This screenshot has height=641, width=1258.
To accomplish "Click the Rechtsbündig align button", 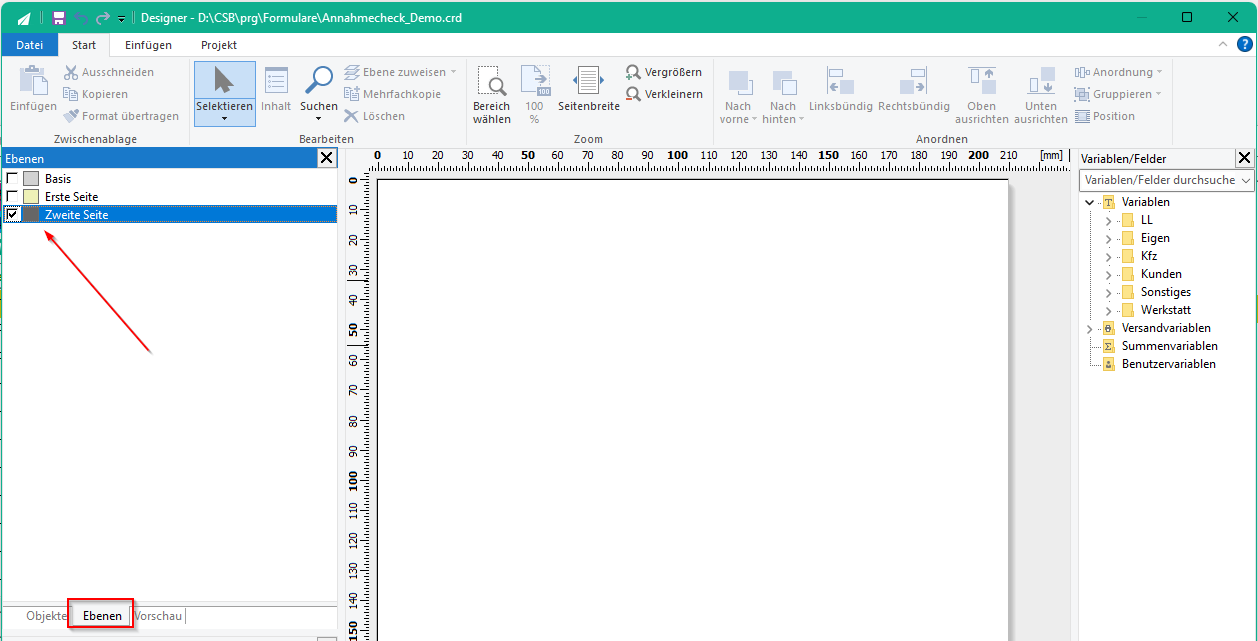I will 914,89.
